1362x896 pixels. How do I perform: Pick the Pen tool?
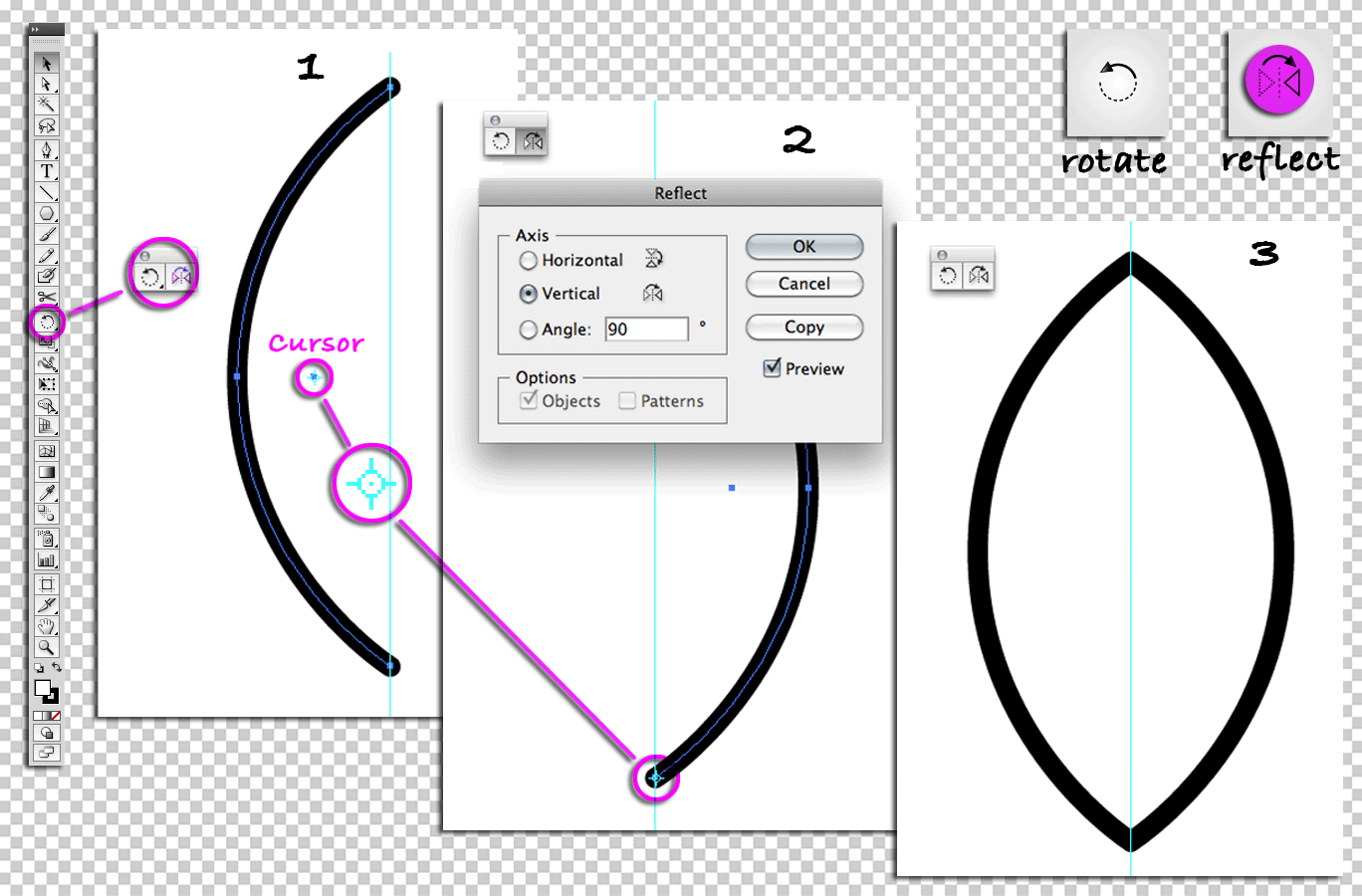coord(46,151)
